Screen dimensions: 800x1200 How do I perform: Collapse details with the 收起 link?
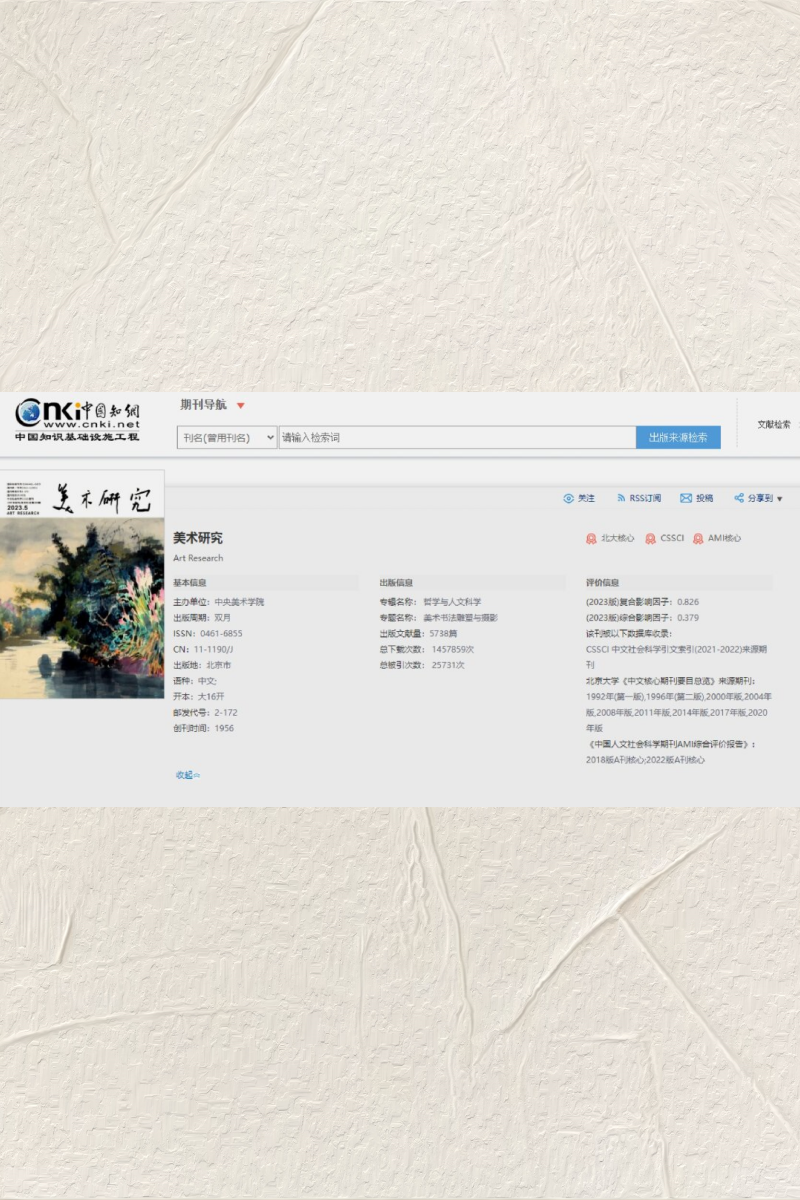click(188, 775)
